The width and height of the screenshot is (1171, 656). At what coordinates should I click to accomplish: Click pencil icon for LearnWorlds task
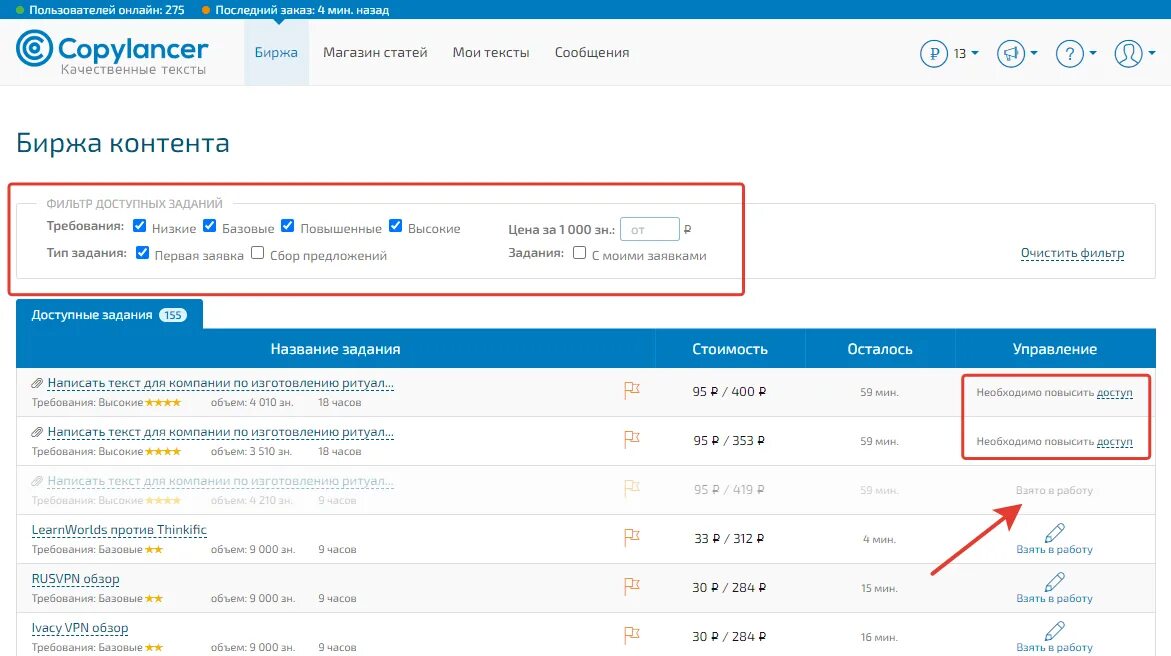click(x=1054, y=533)
